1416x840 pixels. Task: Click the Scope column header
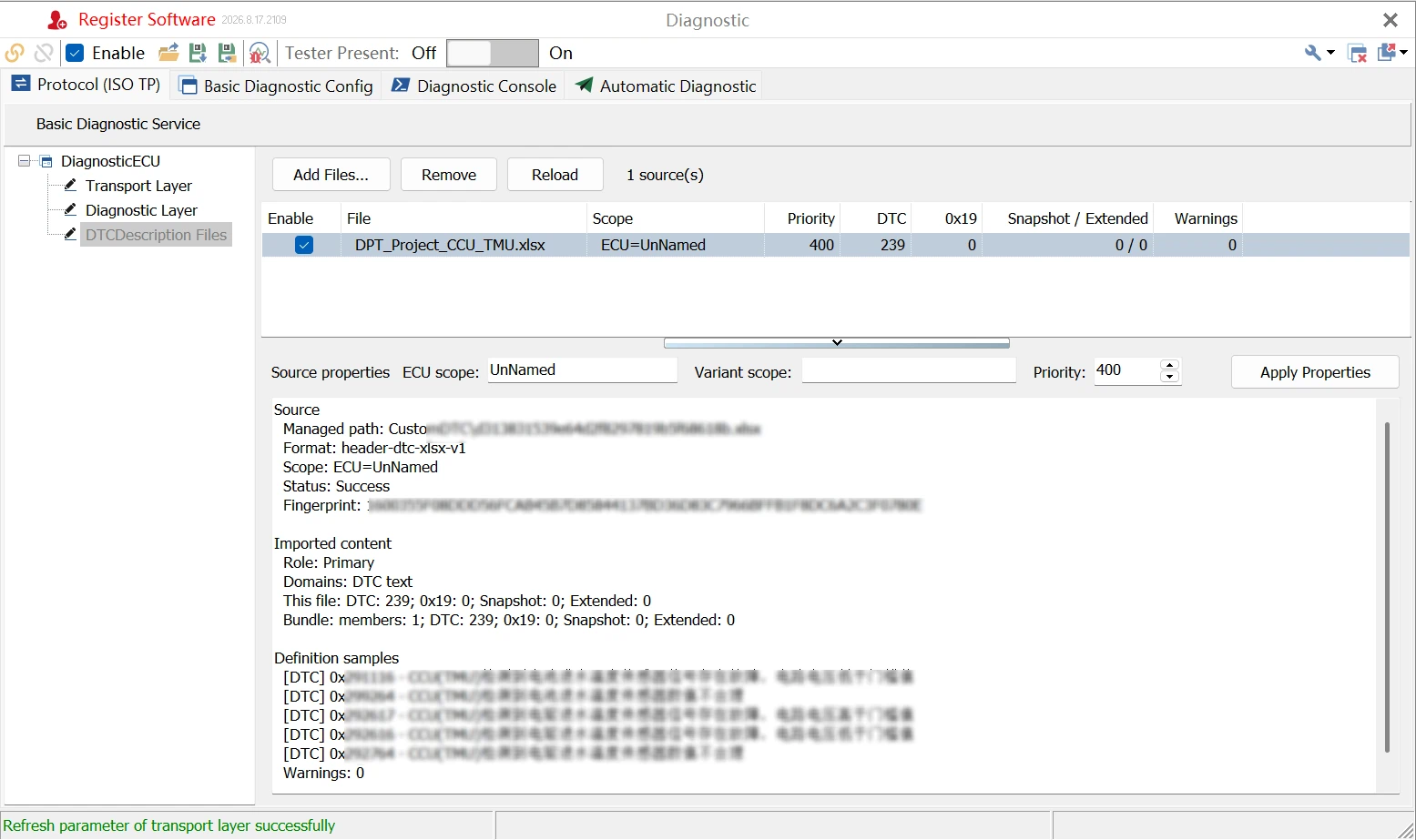click(675, 218)
